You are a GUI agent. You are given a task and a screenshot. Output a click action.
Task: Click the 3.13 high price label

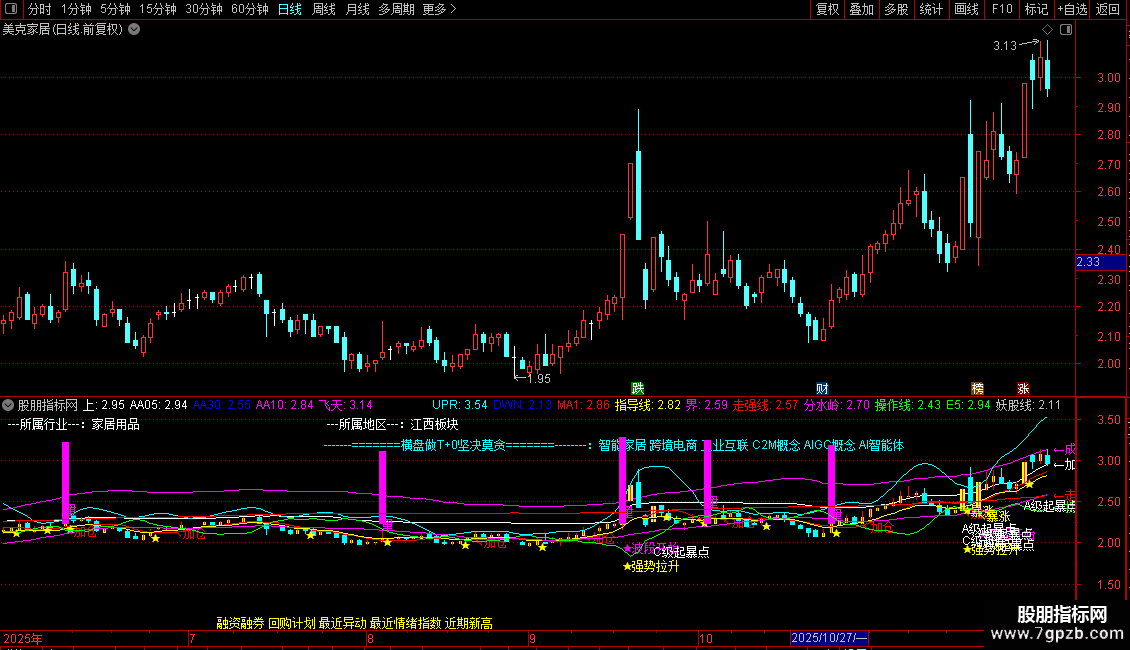click(x=1005, y=45)
